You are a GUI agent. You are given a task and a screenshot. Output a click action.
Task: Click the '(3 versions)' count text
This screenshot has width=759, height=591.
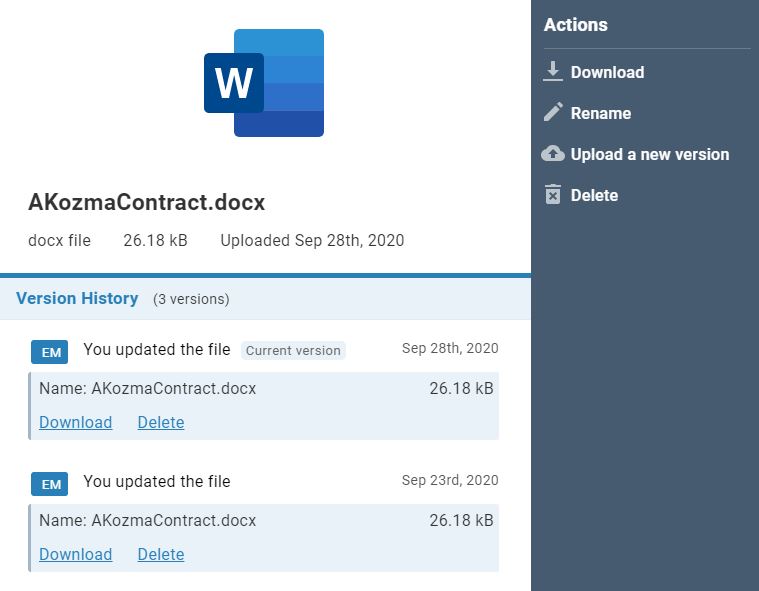point(191,299)
